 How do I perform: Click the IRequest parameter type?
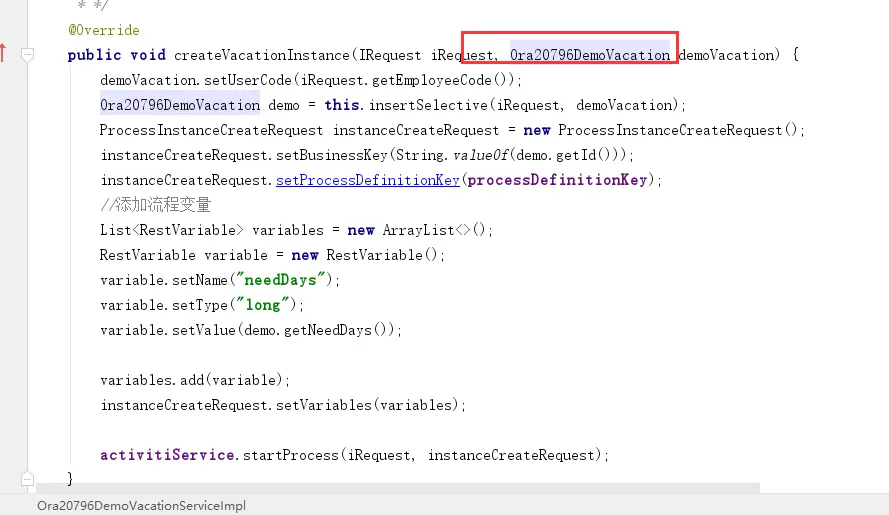point(390,55)
